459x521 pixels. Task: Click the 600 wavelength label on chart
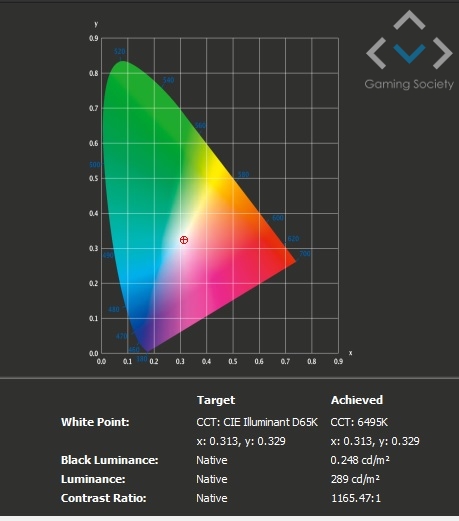278,218
